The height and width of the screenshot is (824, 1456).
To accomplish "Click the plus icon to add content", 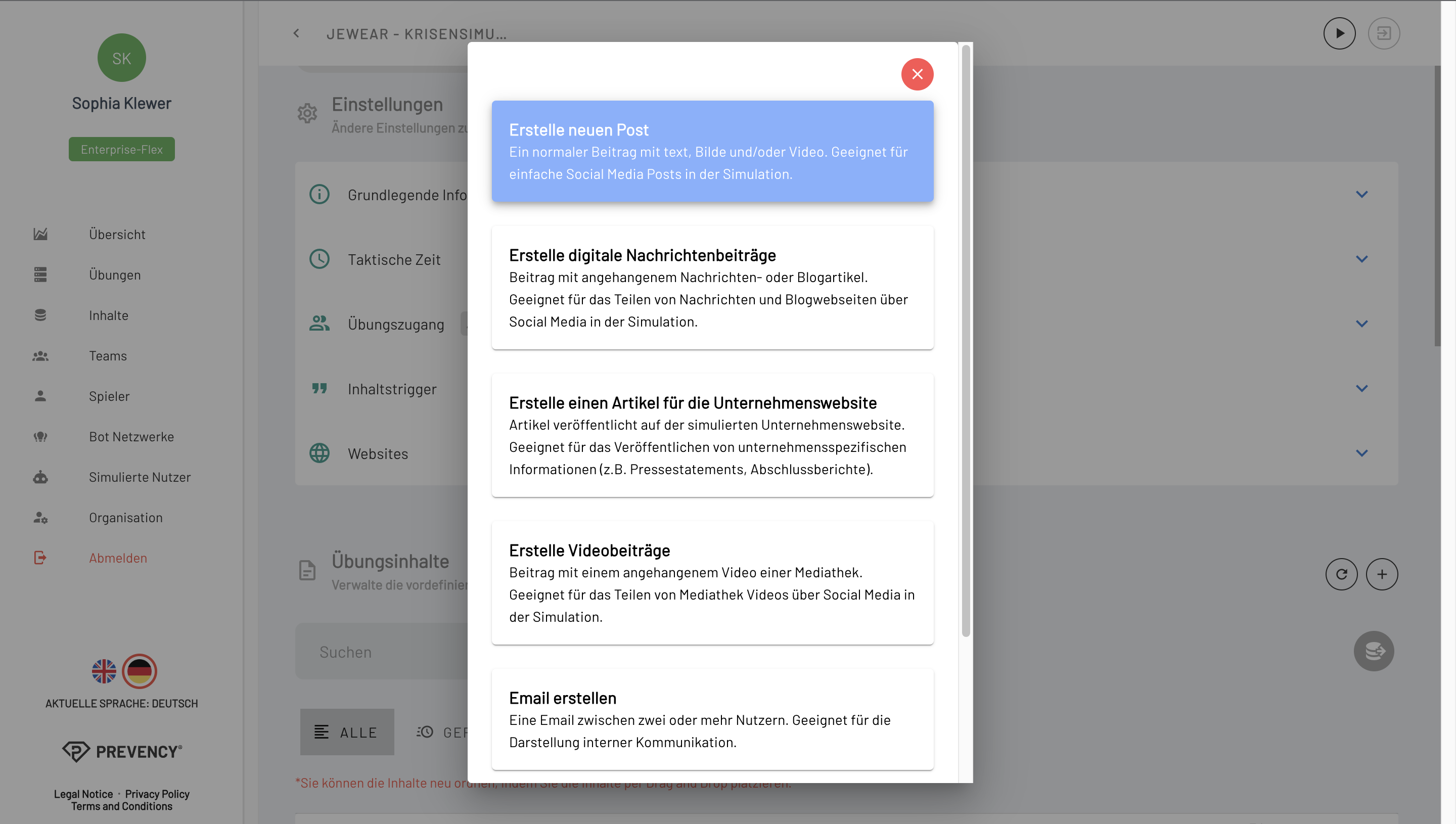I will pos(1381,574).
